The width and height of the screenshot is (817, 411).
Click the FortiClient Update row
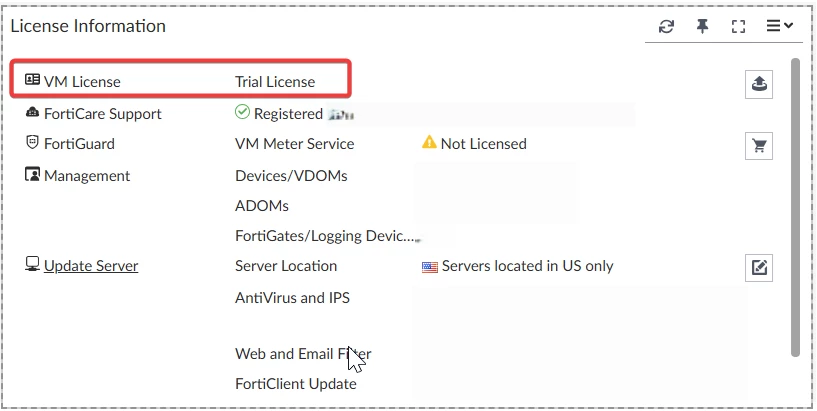296,384
